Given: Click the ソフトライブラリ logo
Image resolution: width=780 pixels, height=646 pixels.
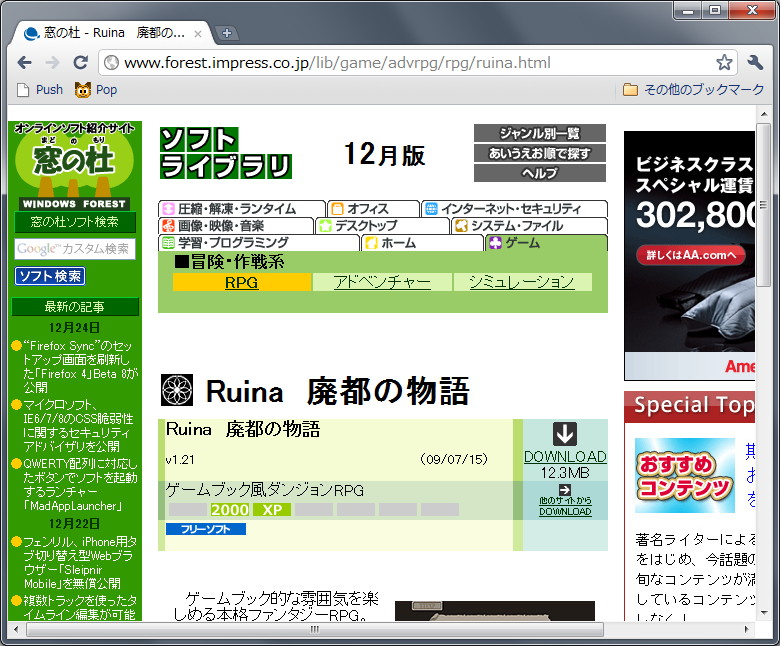Looking at the screenshot, I should tap(226, 153).
